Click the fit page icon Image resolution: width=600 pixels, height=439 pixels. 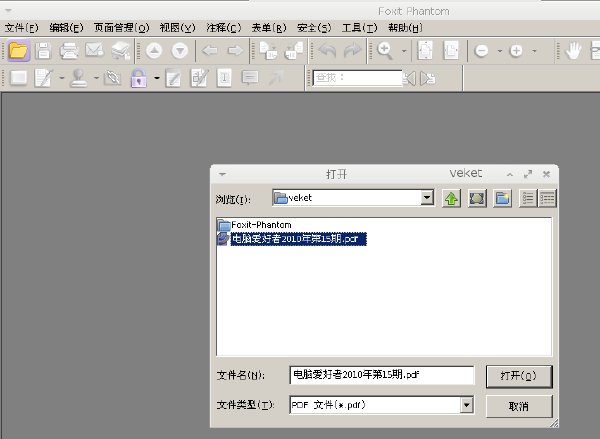pyautogui.click(x=425, y=51)
